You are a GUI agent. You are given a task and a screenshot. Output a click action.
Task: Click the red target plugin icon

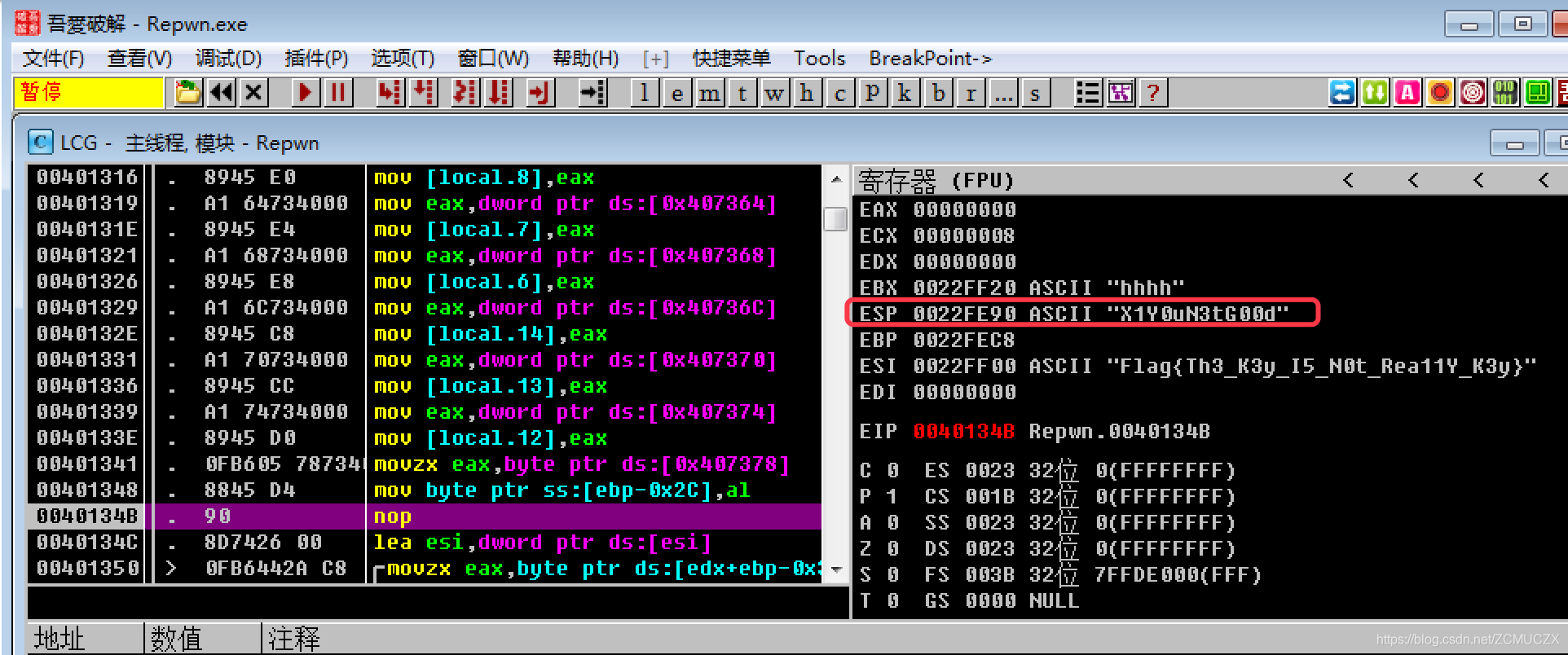coord(1473,93)
